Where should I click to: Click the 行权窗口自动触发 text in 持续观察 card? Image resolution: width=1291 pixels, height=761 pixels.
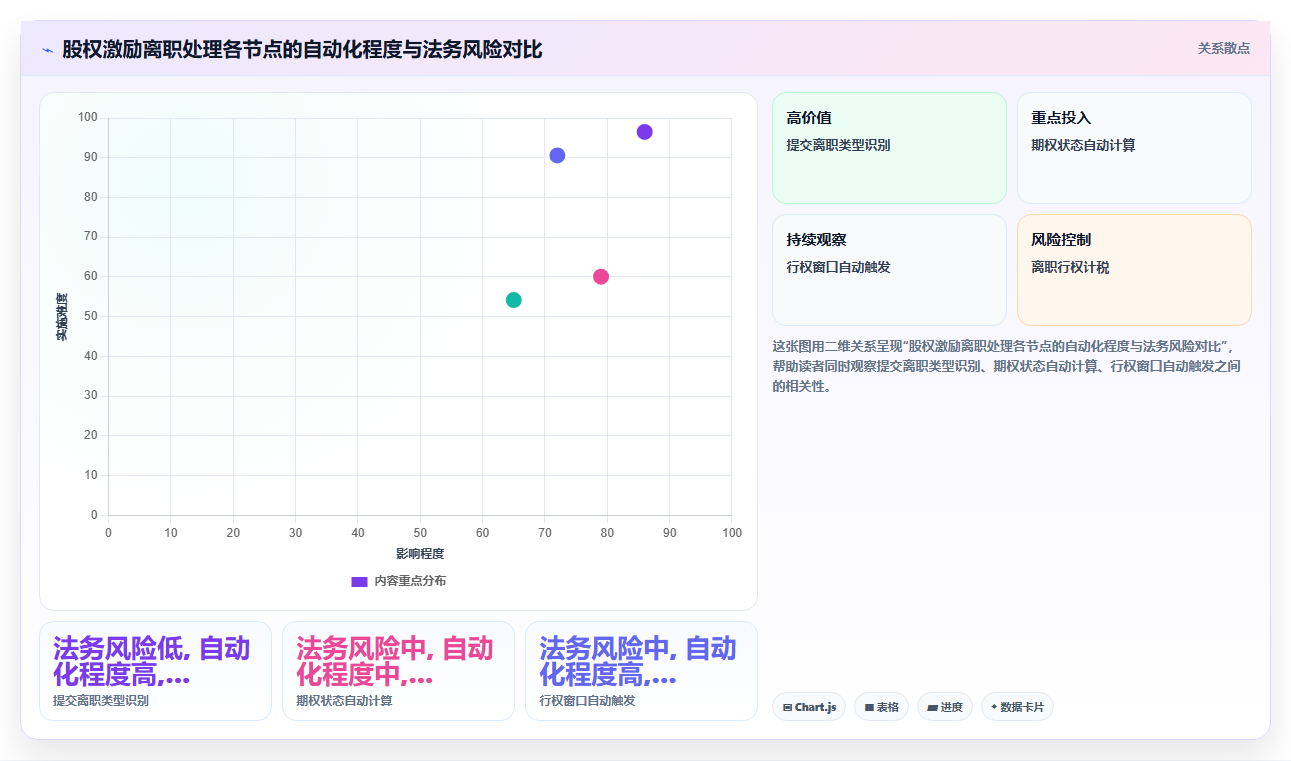pos(838,267)
